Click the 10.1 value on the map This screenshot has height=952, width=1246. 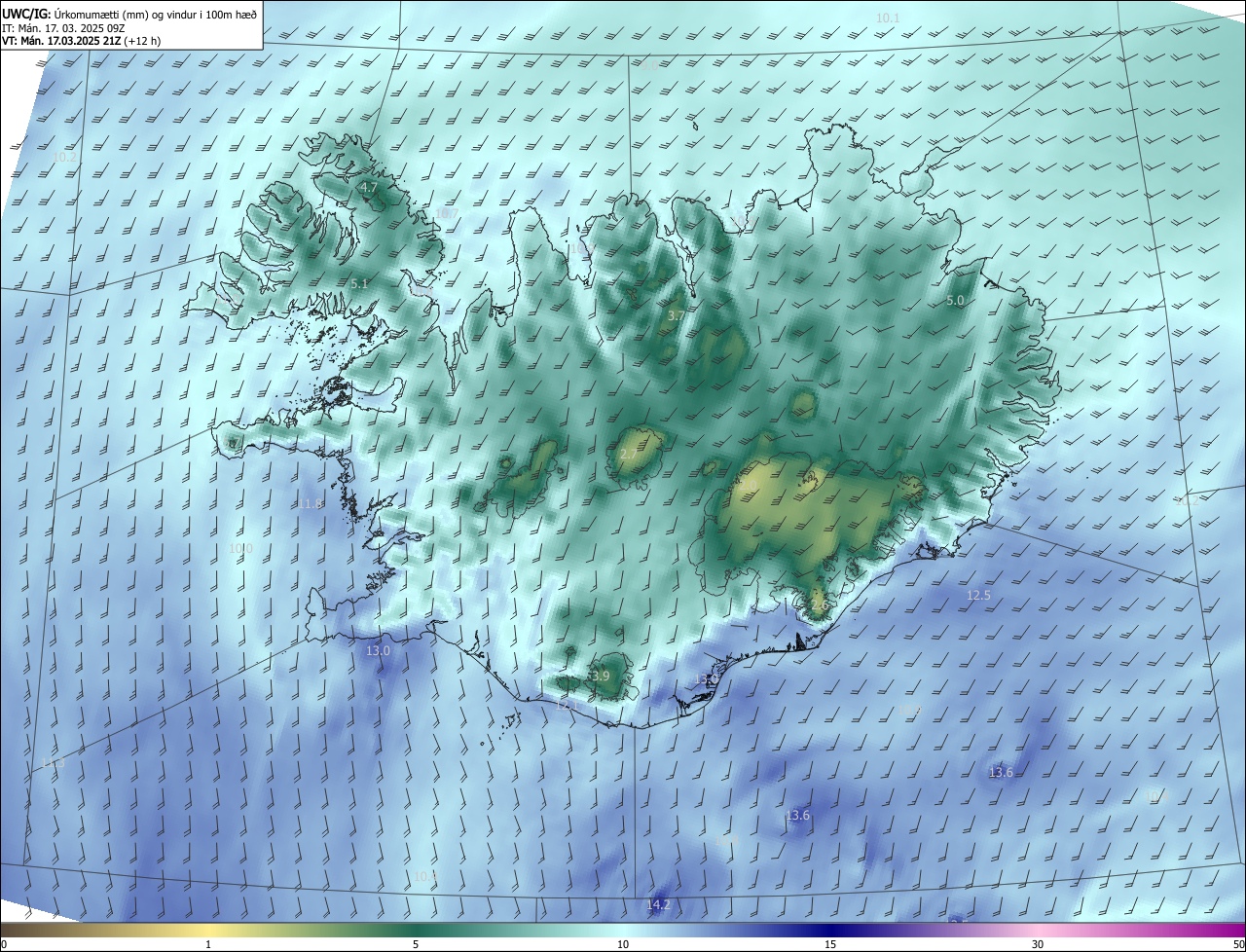888,18
